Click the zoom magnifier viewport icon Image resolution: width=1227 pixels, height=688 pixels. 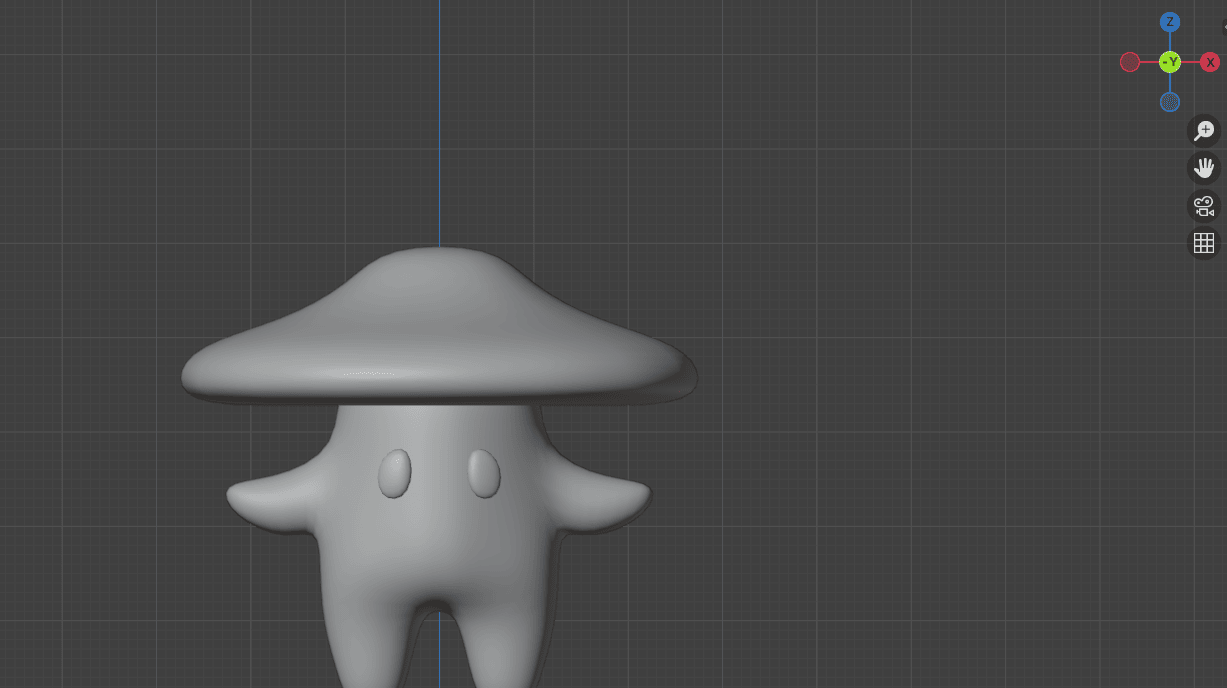1204,131
